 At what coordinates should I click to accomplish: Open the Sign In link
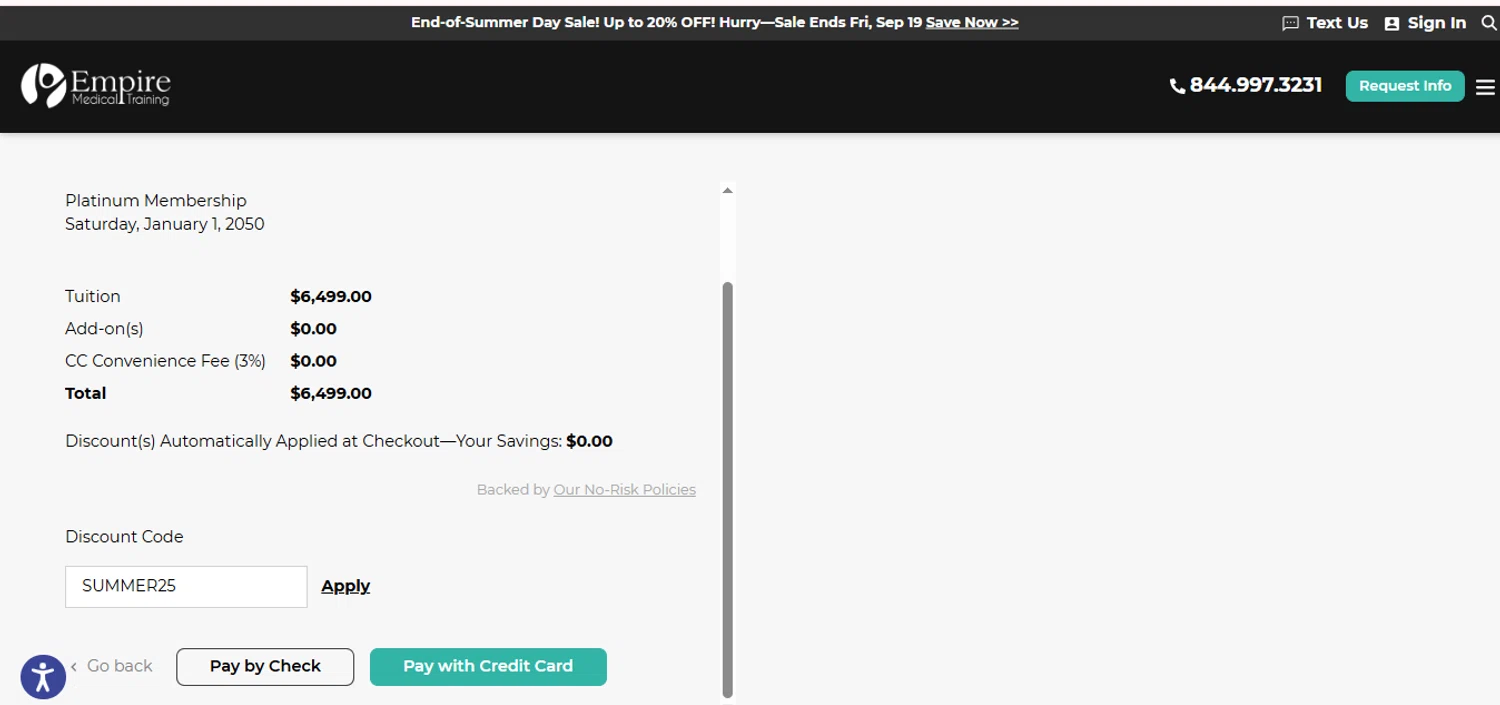pyautogui.click(x=1437, y=23)
